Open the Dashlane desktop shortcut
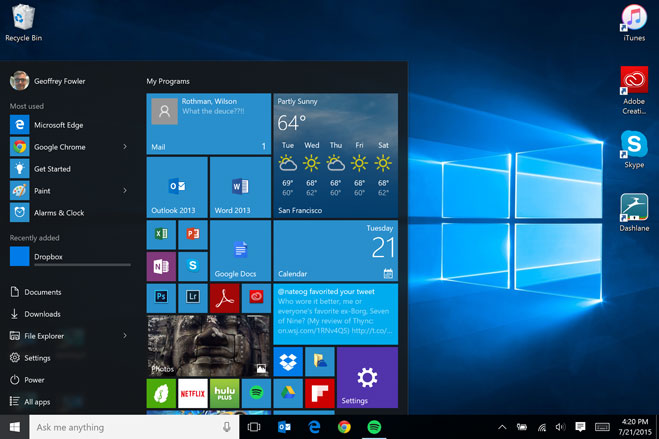 click(633, 212)
